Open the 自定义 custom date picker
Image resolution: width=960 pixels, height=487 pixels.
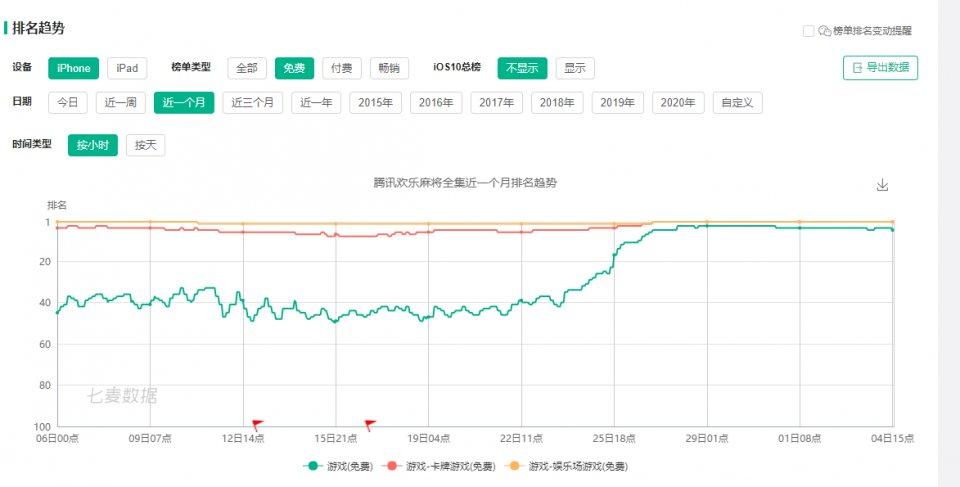pos(738,103)
